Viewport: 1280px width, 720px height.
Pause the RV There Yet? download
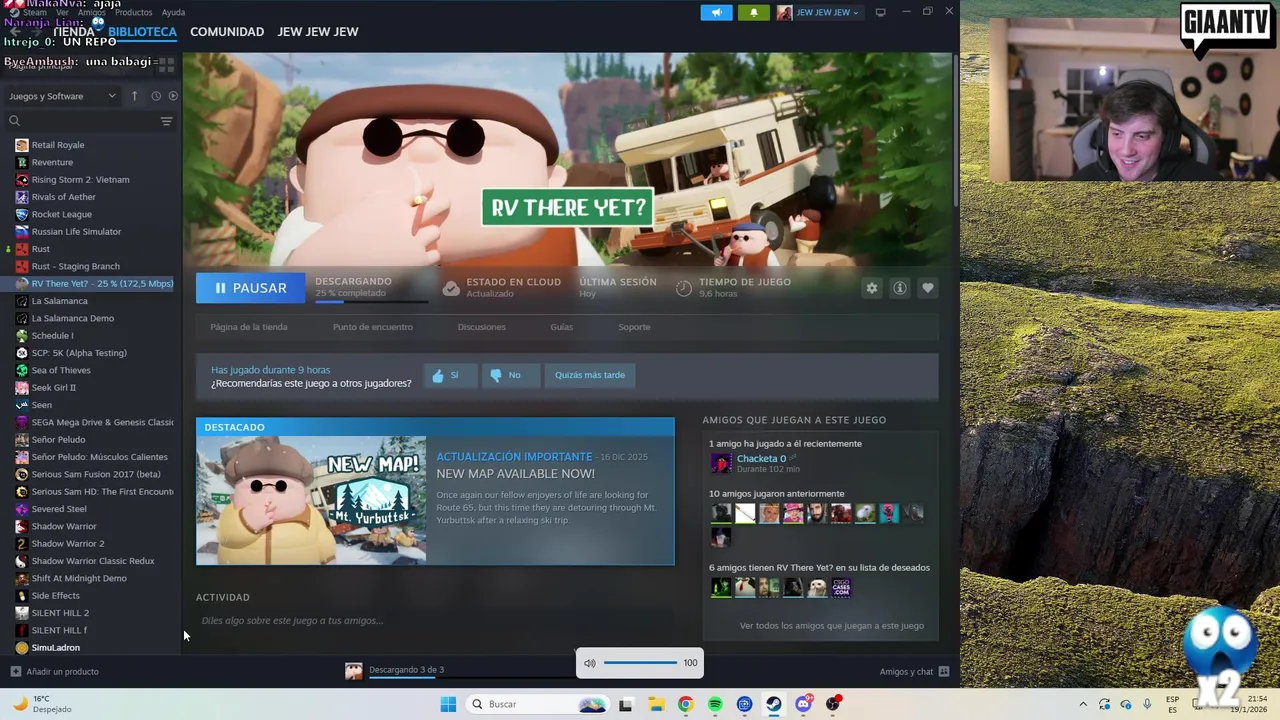(x=251, y=288)
